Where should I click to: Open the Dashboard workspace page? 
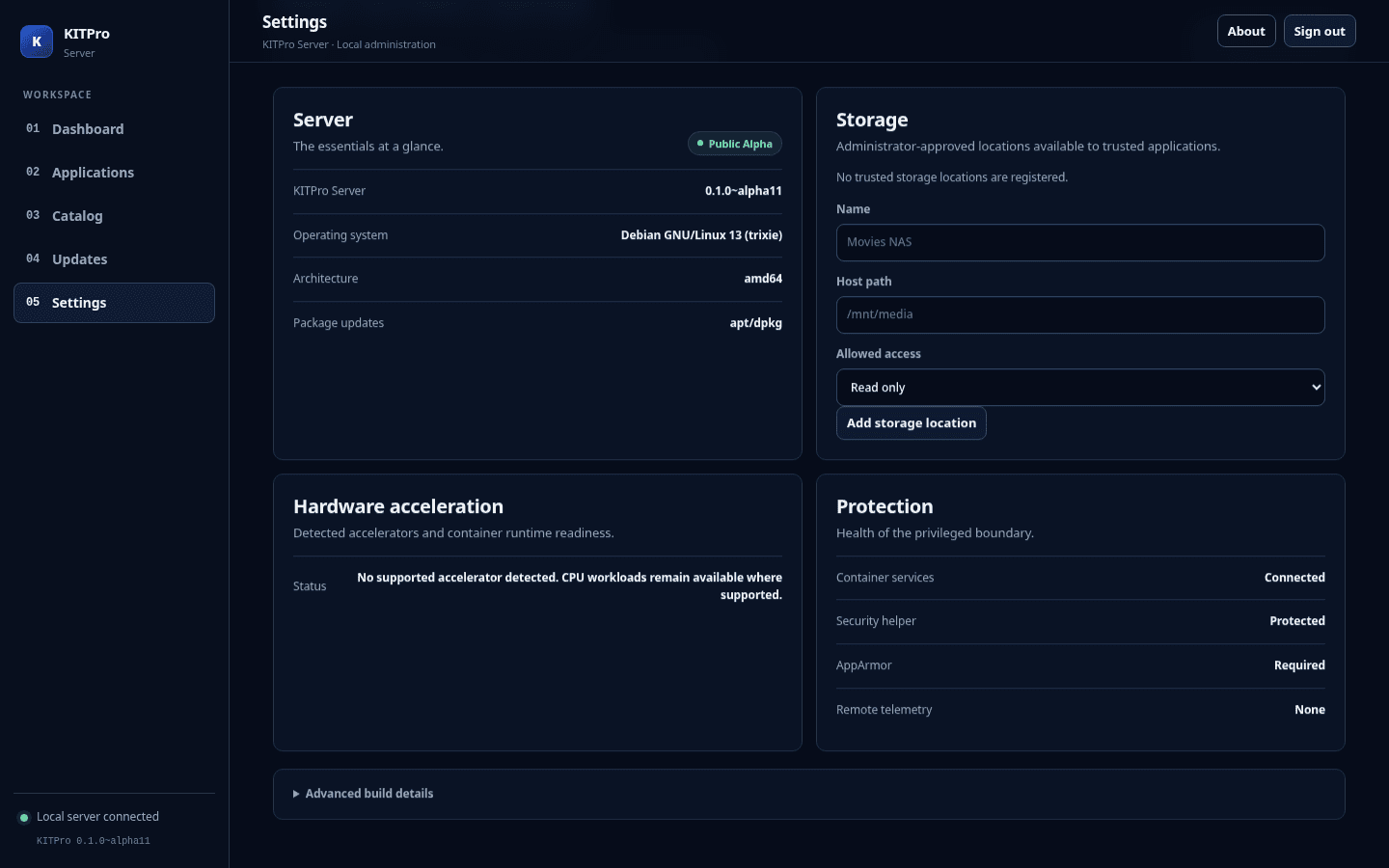tap(114, 129)
